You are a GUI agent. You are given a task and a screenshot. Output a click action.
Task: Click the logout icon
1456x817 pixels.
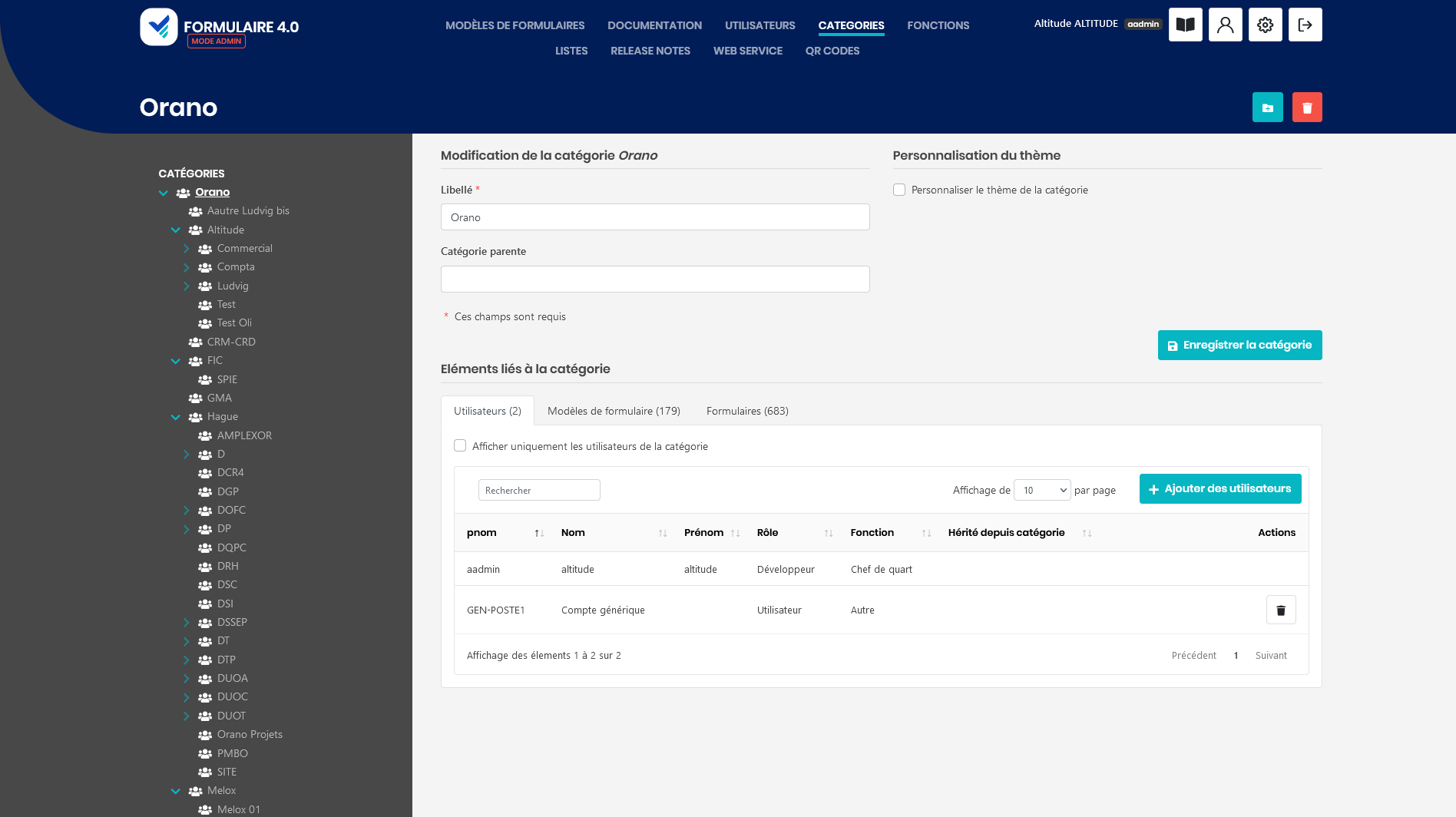coord(1305,25)
